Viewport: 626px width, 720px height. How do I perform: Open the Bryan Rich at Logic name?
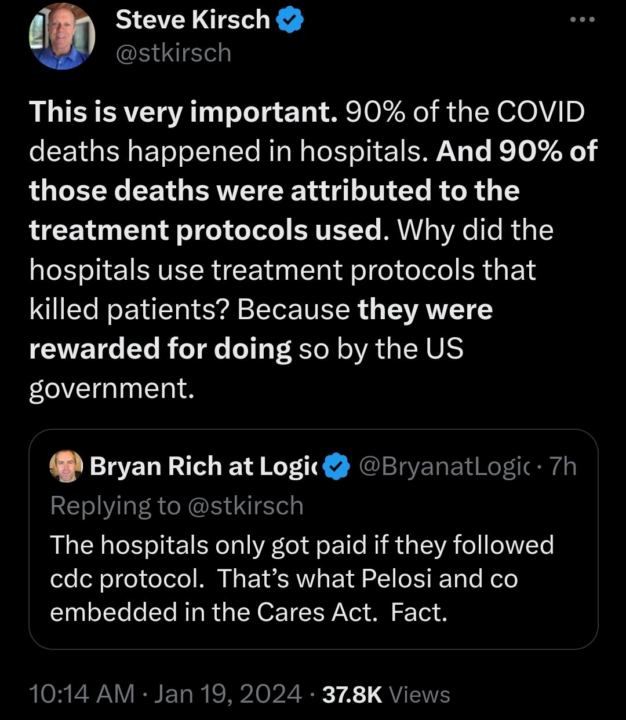pyautogui.click(x=203, y=466)
